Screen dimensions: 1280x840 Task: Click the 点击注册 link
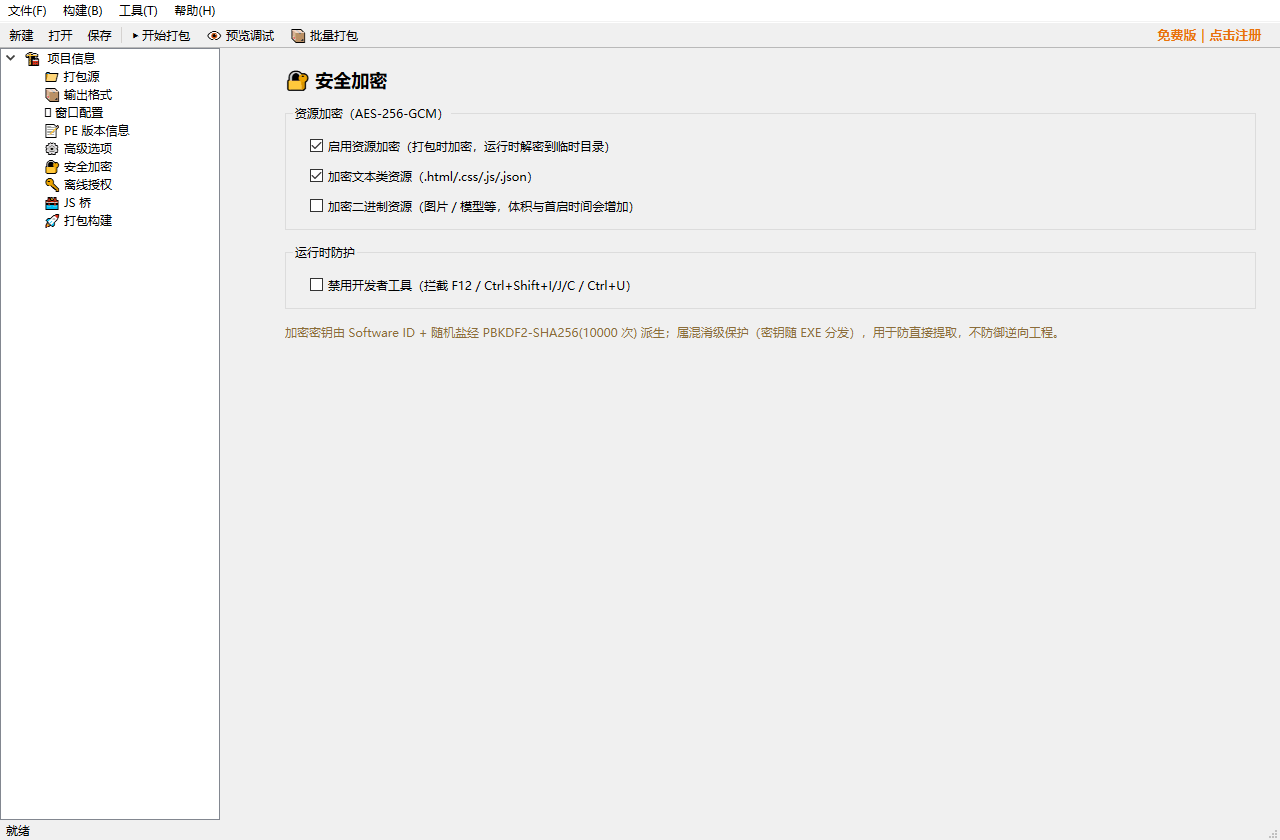[1235, 36]
